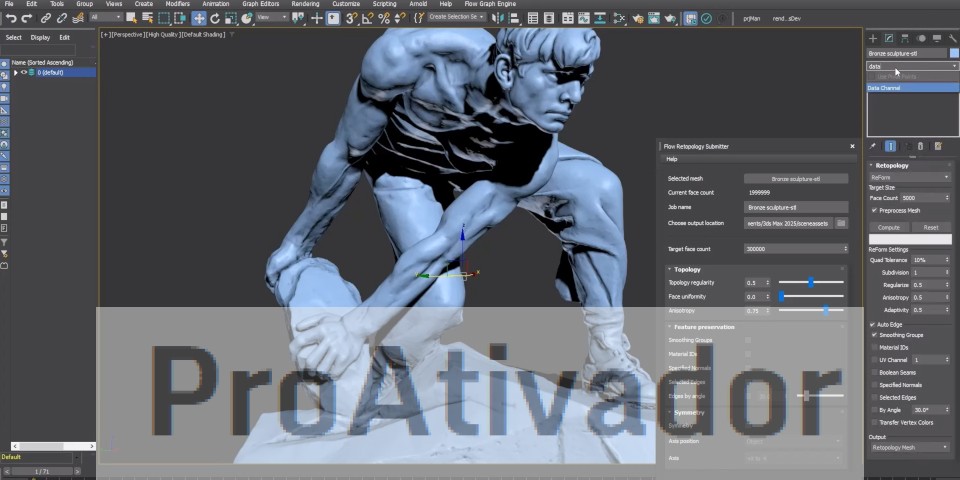Open the Modifiers menu
Viewport: 960px width, 480px height.
pos(178,4)
